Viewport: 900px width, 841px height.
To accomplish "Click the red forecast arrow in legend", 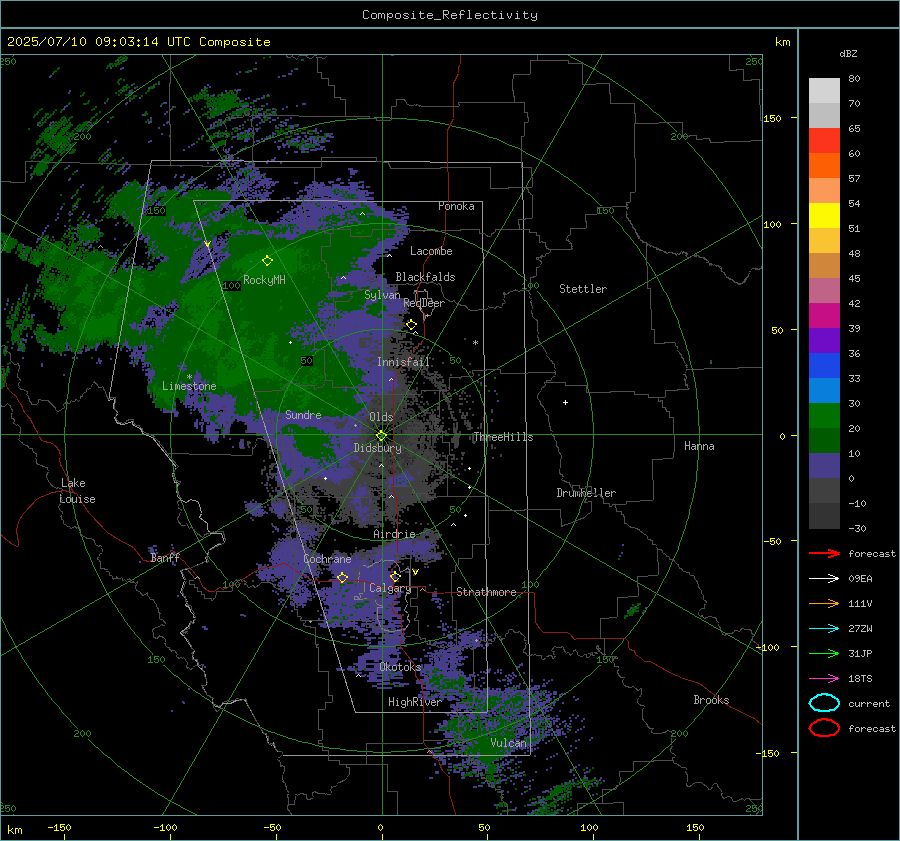I will (824, 553).
